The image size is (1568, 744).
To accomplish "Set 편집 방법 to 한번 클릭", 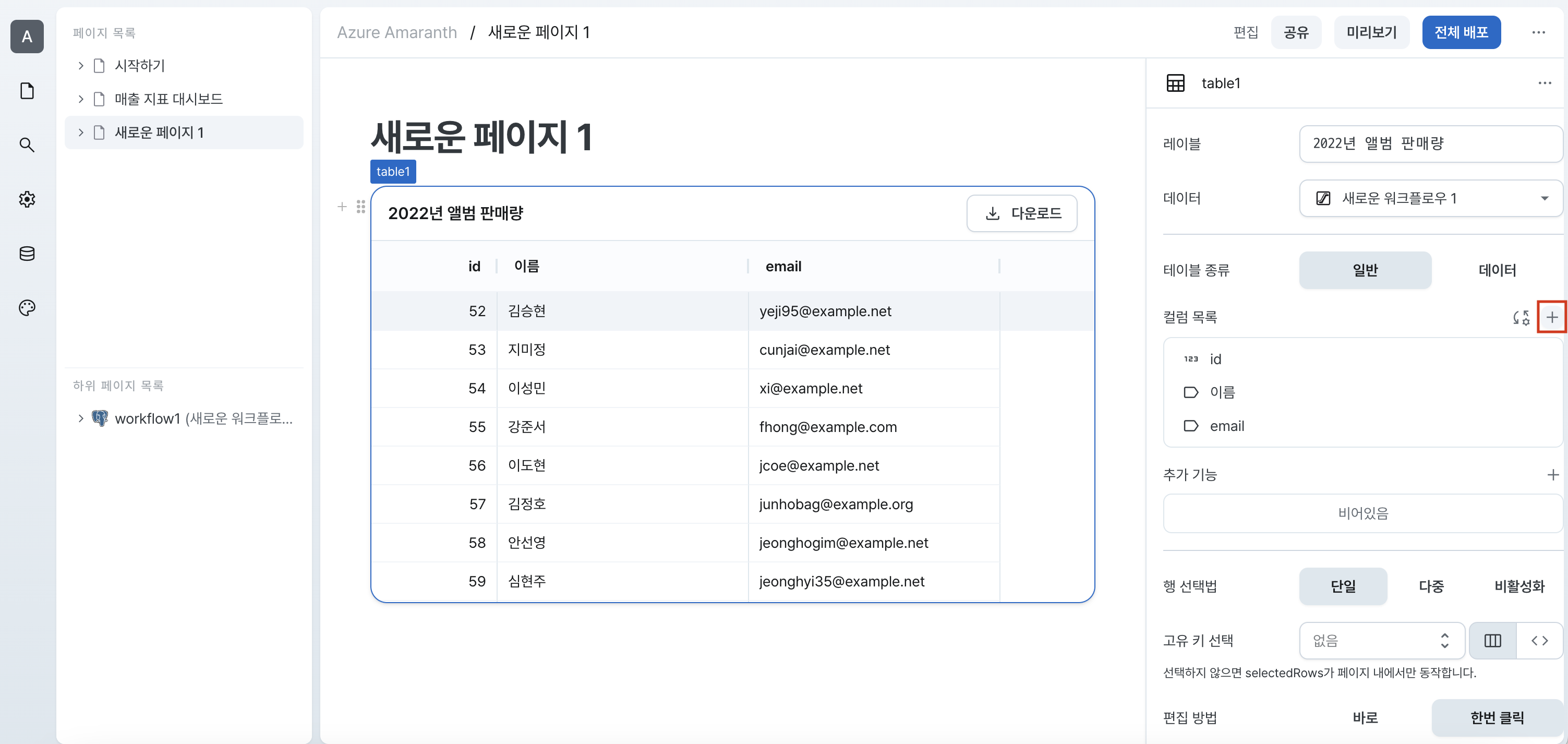I will click(x=1497, y=718).
